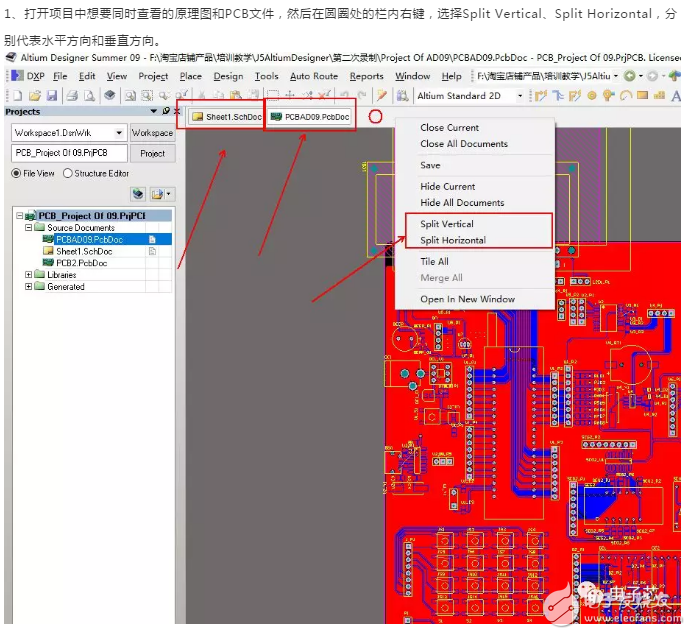Select the place fill rectangle tool
Image resolution: width=686 pixels, height=630 pixels.
[642, 95]
